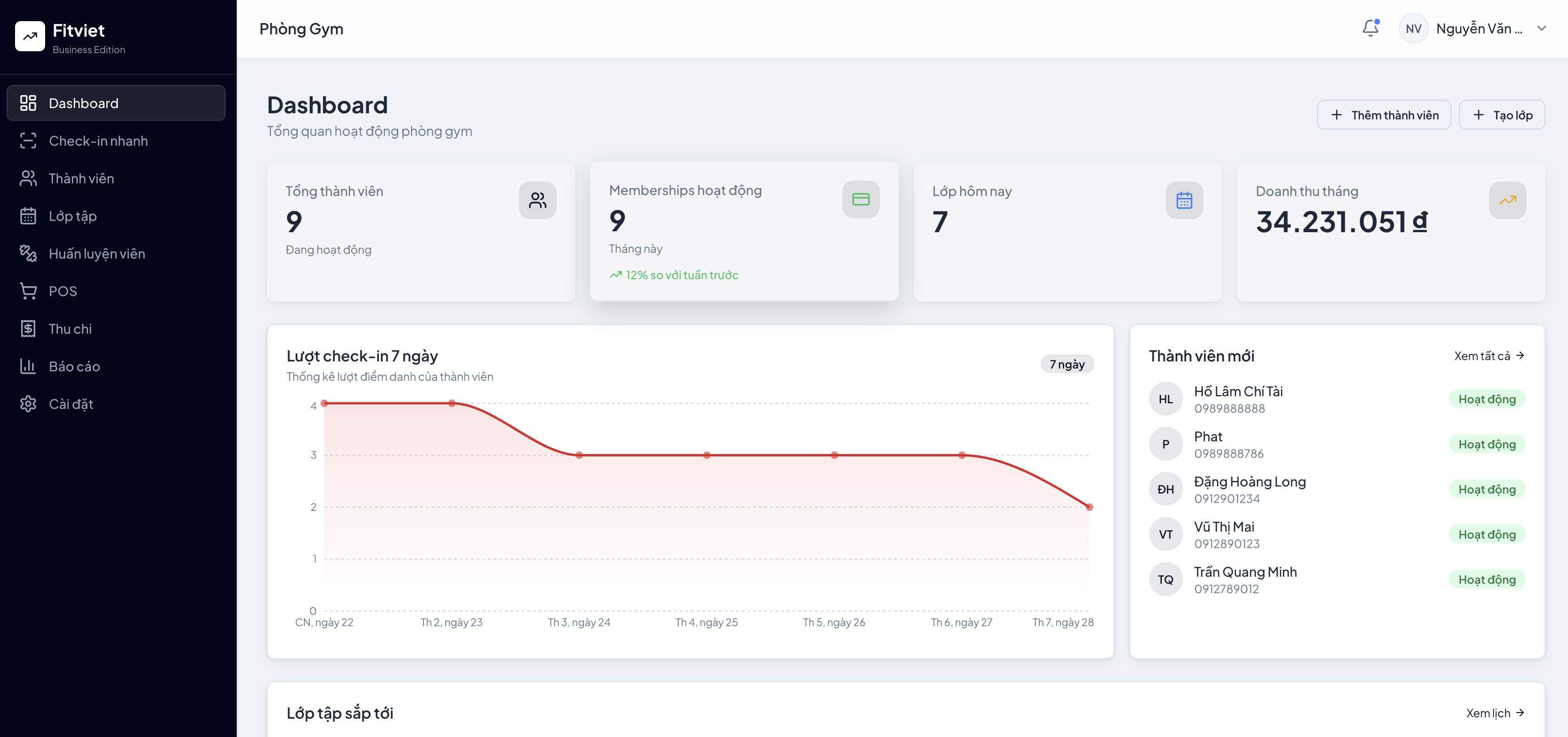The width and height of the screenshot is (1568, 737).
Task: Click the Lớp hôm nay calendar icon
Action: 1184,200
